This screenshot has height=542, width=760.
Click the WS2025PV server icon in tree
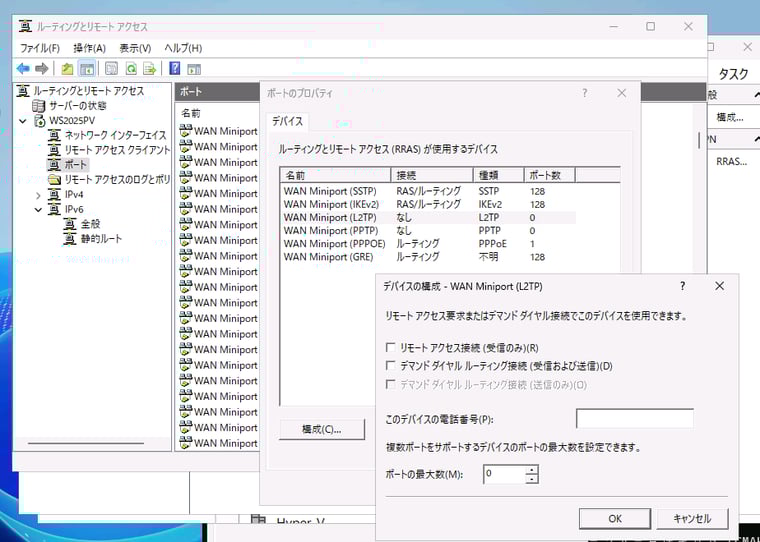coord(39,120)
